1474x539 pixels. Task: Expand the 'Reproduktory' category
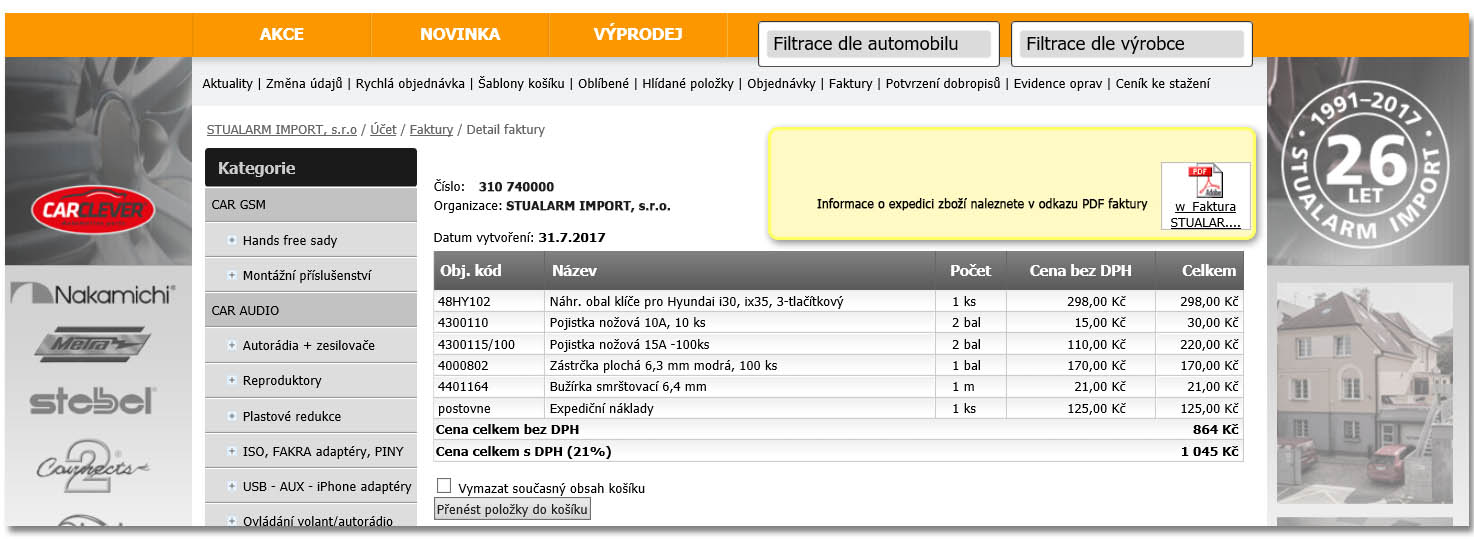231,380
